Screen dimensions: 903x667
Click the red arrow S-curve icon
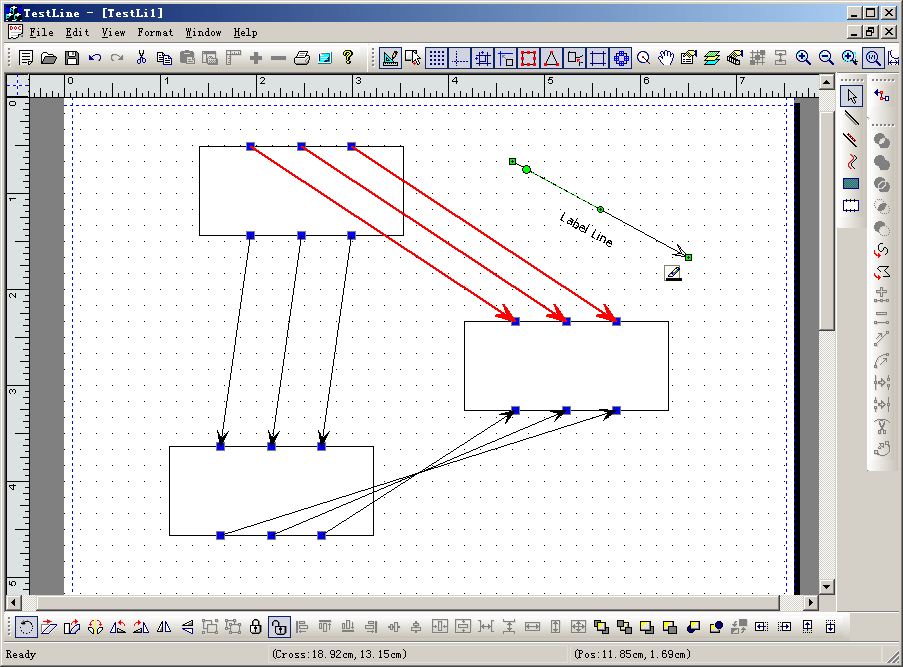[x=882, y=250]
